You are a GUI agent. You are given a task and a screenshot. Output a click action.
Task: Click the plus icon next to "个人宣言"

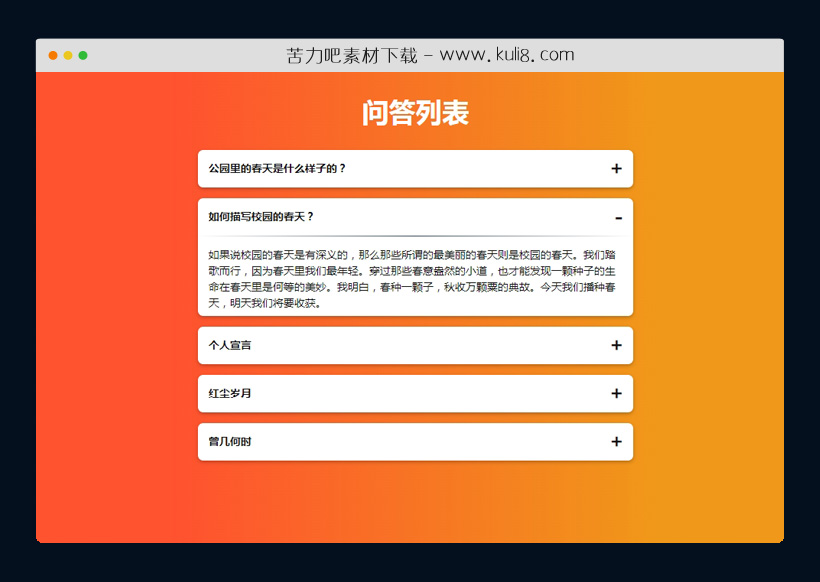[617, 345]
